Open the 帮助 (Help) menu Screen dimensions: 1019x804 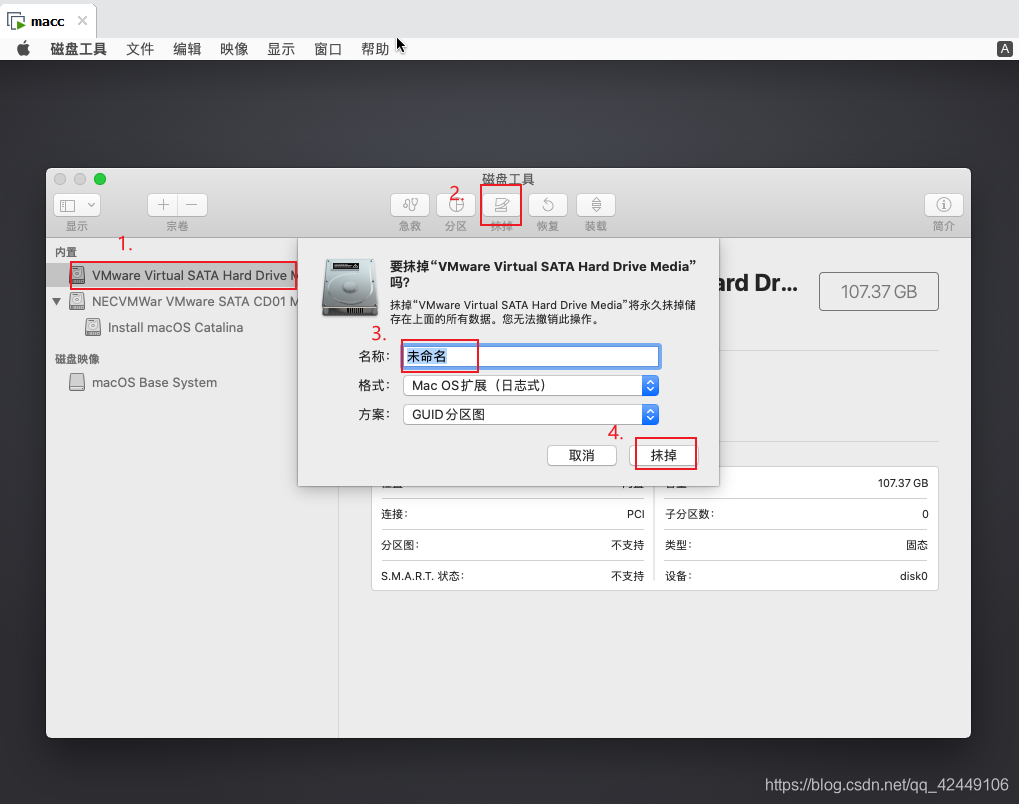tap(375, 49)
